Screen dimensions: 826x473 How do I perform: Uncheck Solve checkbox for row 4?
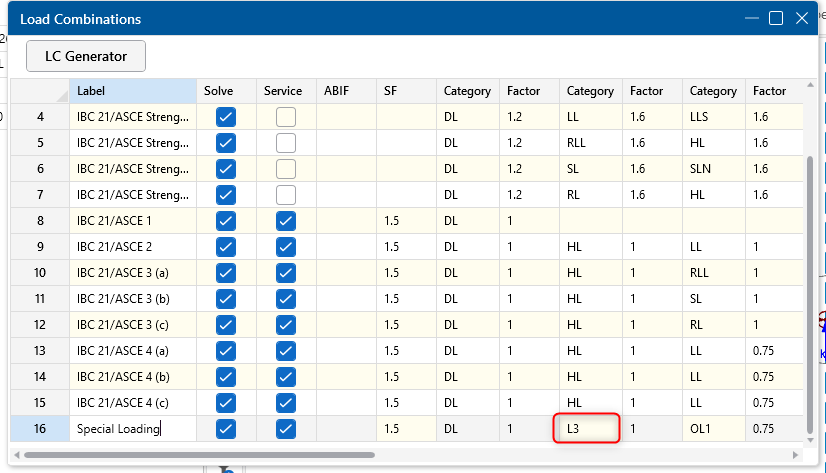pos(226,116)
